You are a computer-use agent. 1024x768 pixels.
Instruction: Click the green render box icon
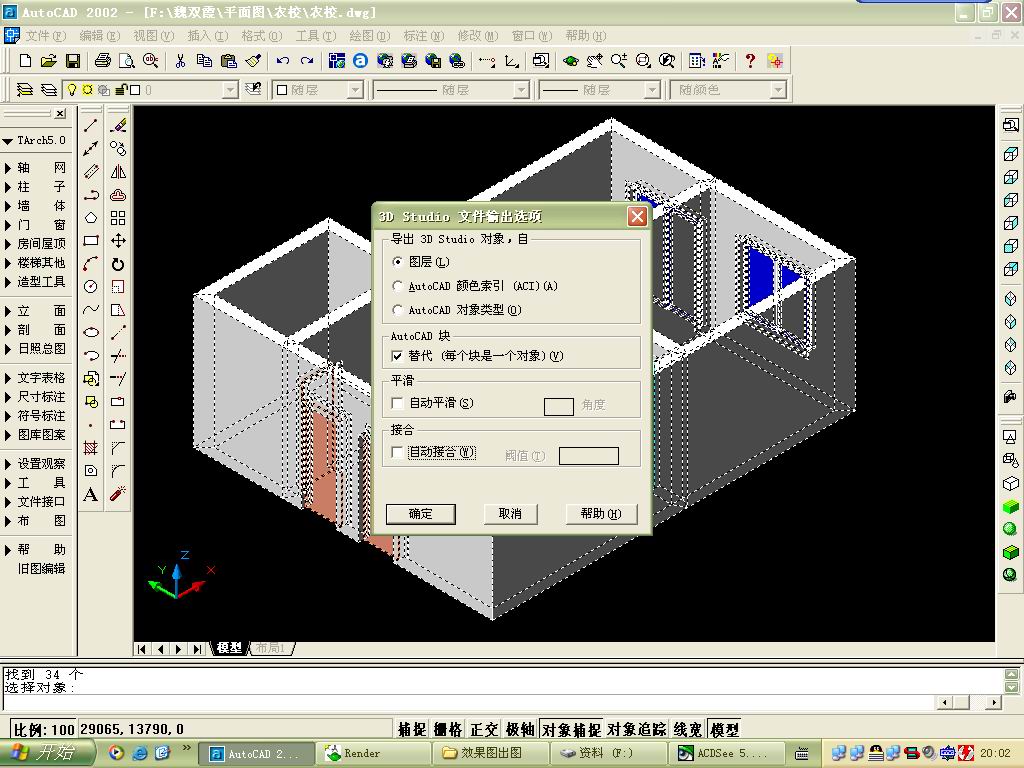click(x=1010, y=506)
